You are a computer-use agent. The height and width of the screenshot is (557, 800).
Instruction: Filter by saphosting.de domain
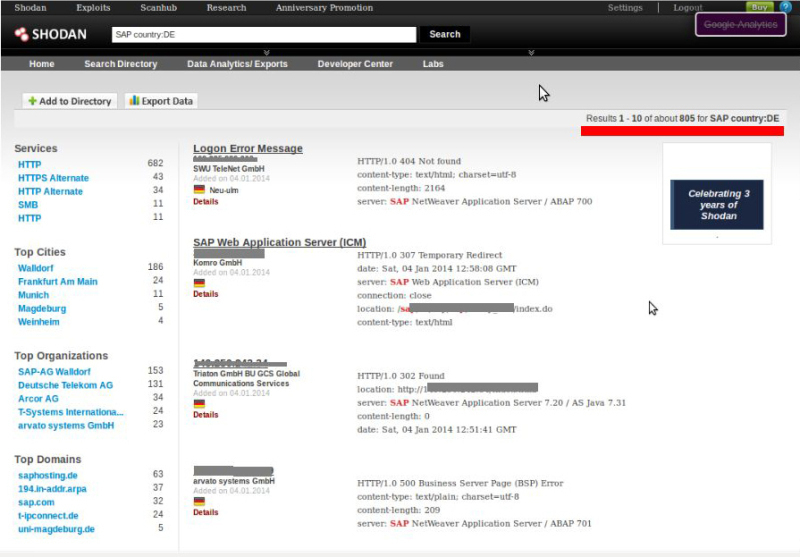click(x=47, y=475)
